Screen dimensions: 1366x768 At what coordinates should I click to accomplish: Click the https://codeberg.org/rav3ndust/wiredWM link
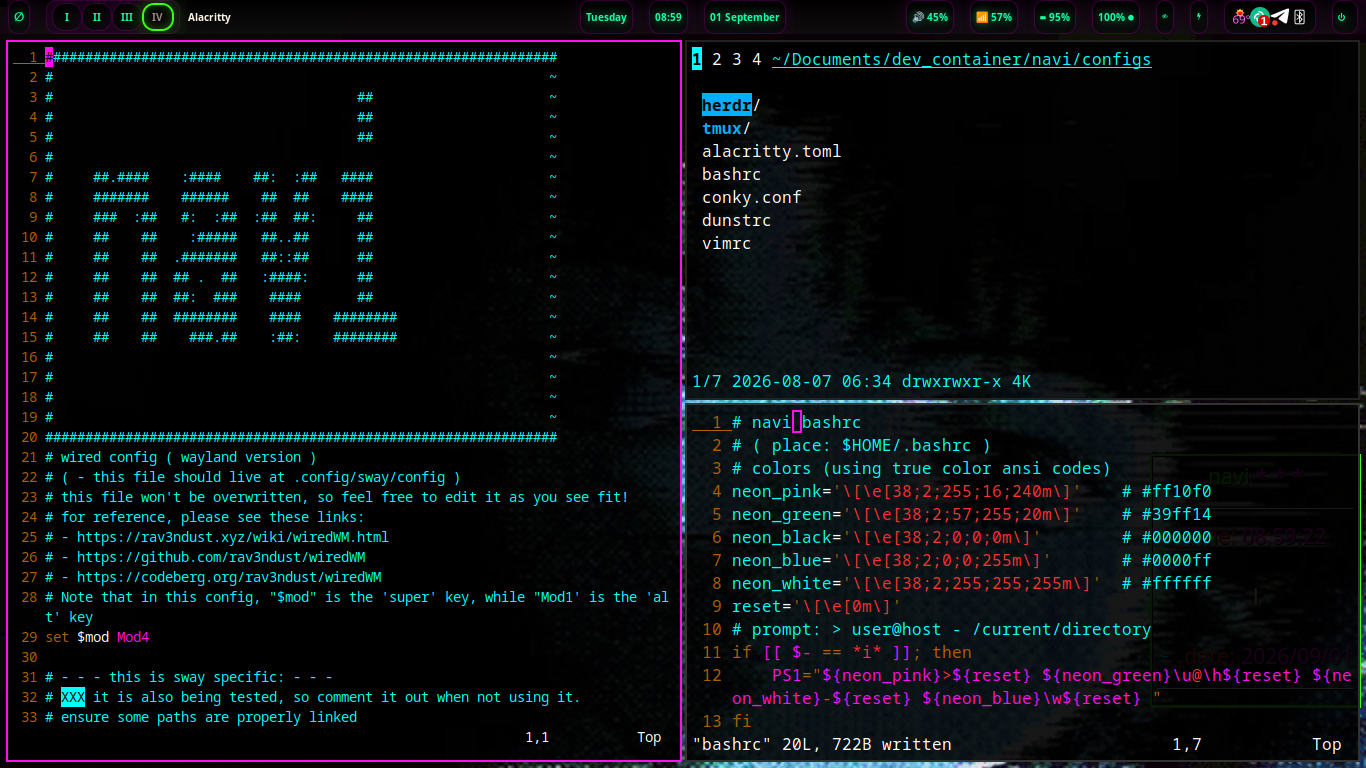pyautogui.click(x=229, y=577)
